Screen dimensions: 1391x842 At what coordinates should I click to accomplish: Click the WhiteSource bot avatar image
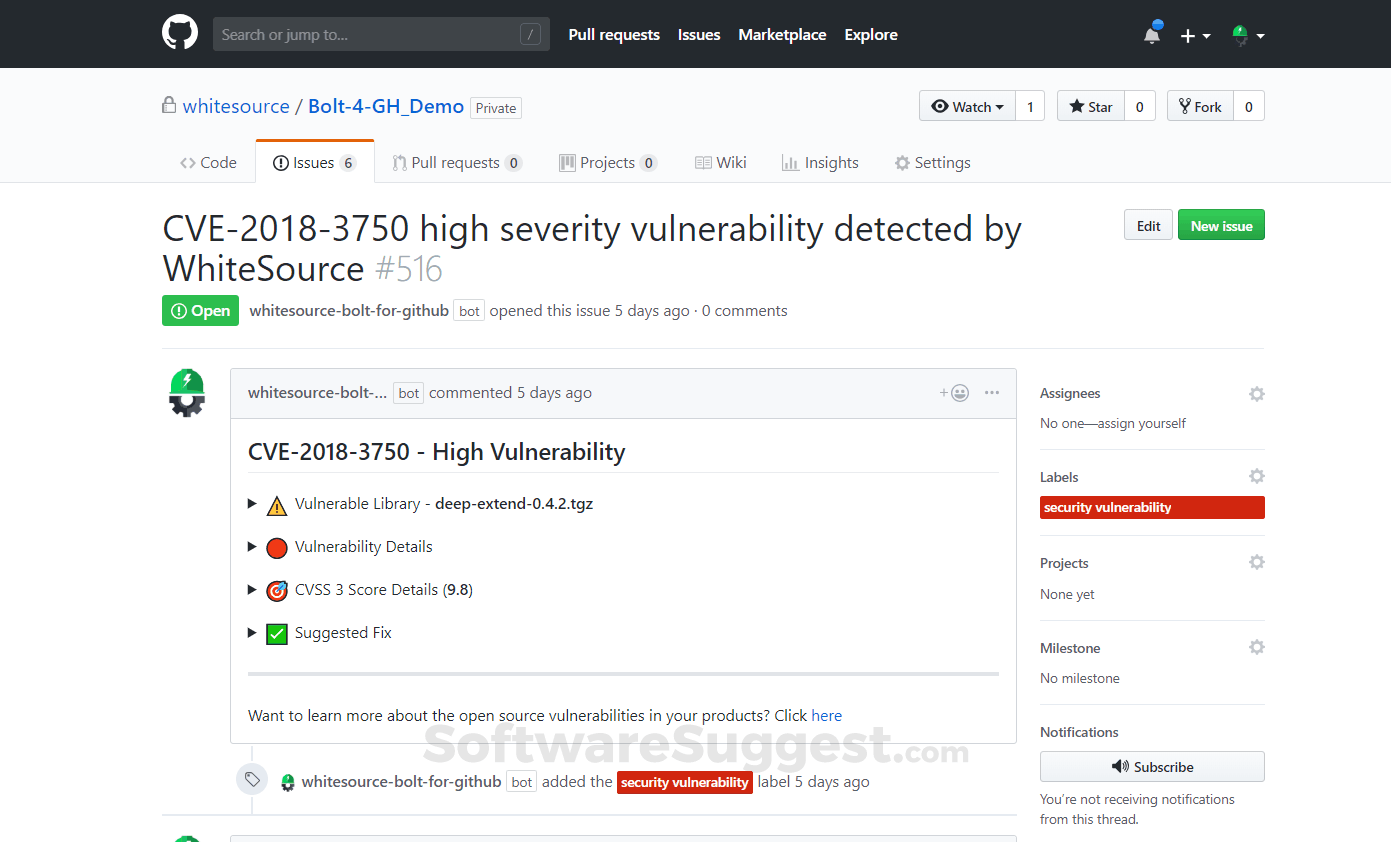(187, 392)
